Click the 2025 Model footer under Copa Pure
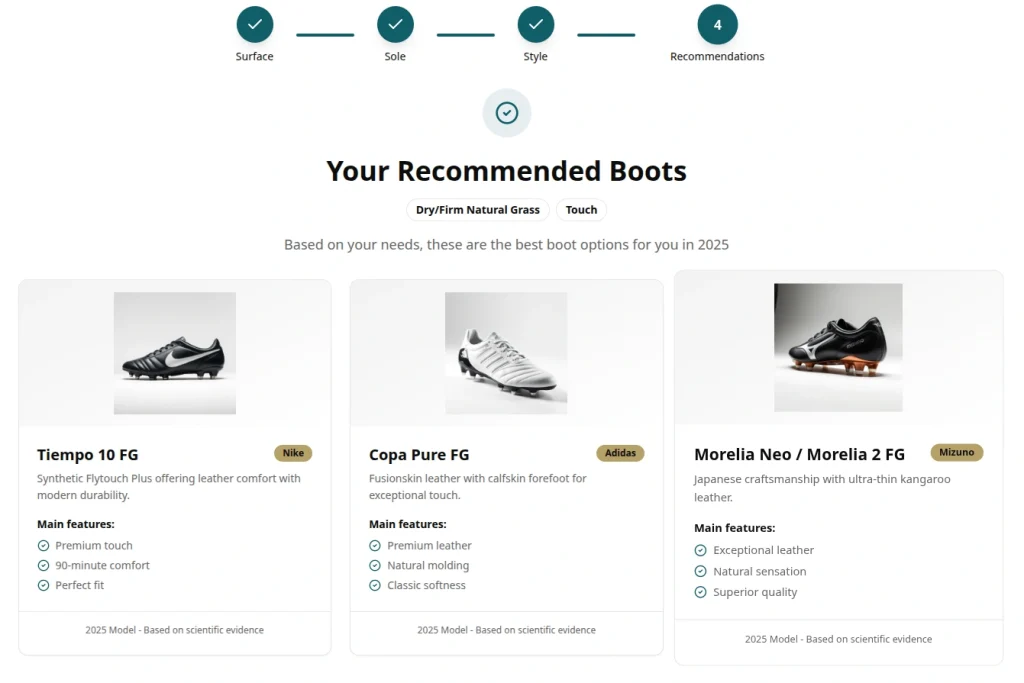The height and width of the screenshot is (683, 1024). [x=505, y=630]
